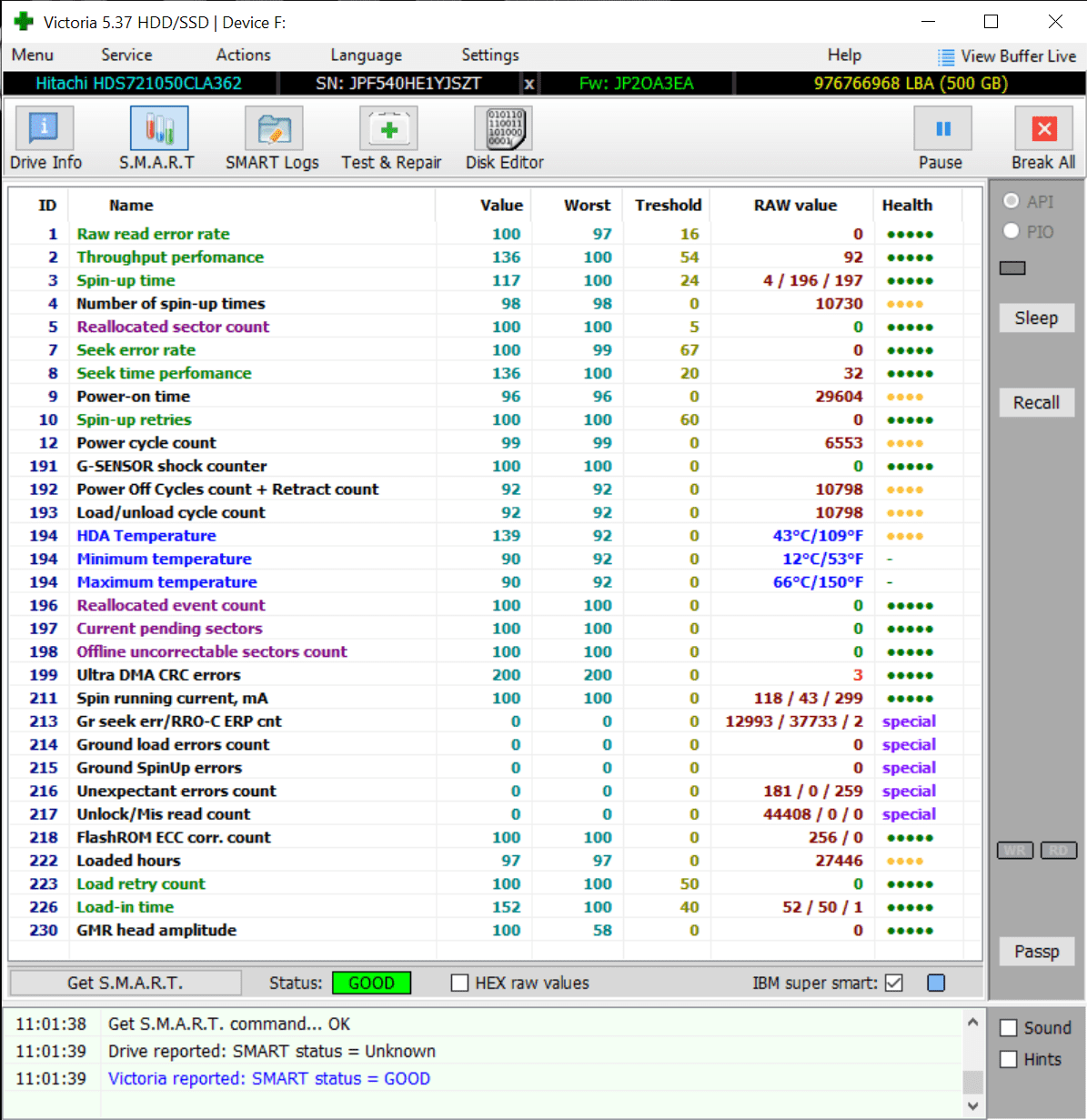
Task: Pause the current operation
Action: (x=943, y=129)
